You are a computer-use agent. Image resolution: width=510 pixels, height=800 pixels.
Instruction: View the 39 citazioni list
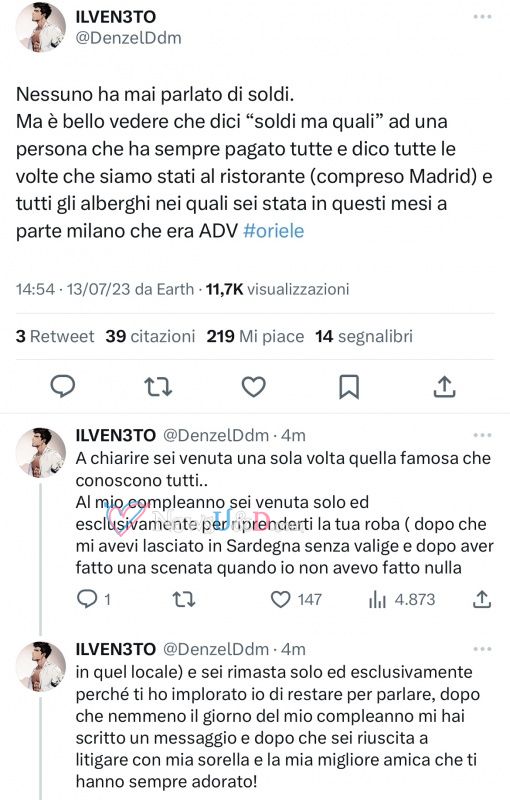click(x=150, y=336)
